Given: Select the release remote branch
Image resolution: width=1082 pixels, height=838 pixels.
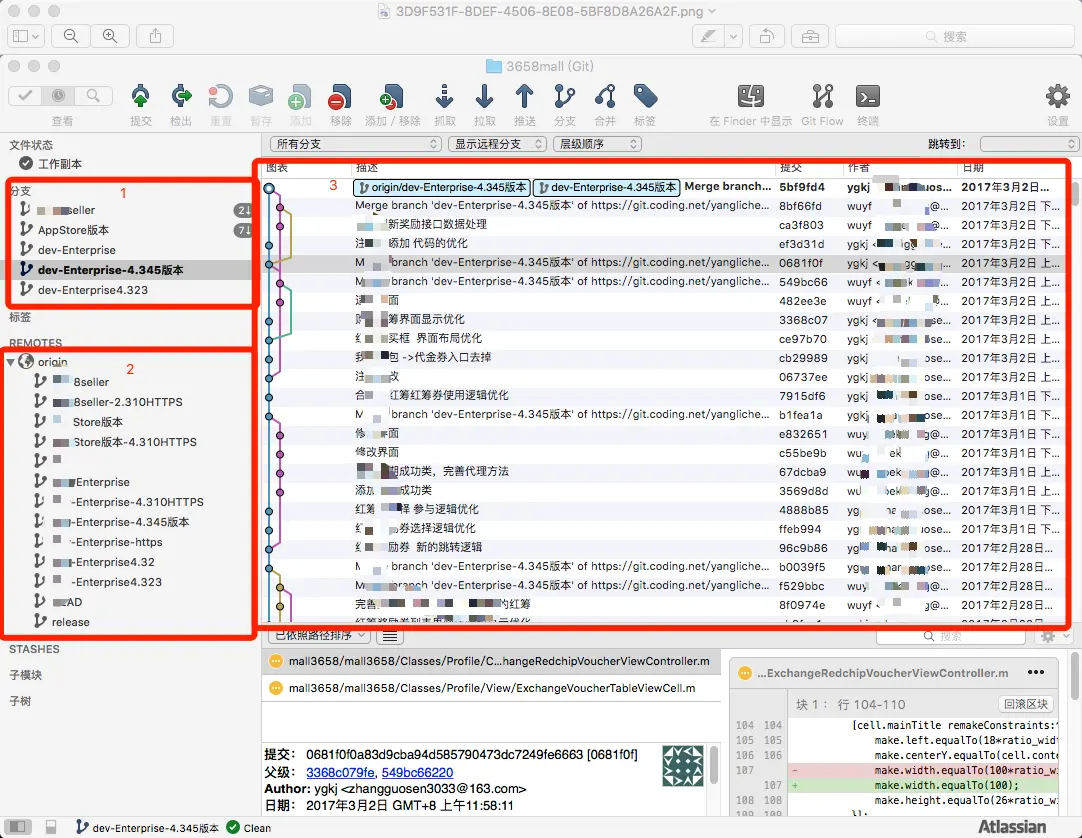Looking at the screenshot, I should click(x=70, y=622).
